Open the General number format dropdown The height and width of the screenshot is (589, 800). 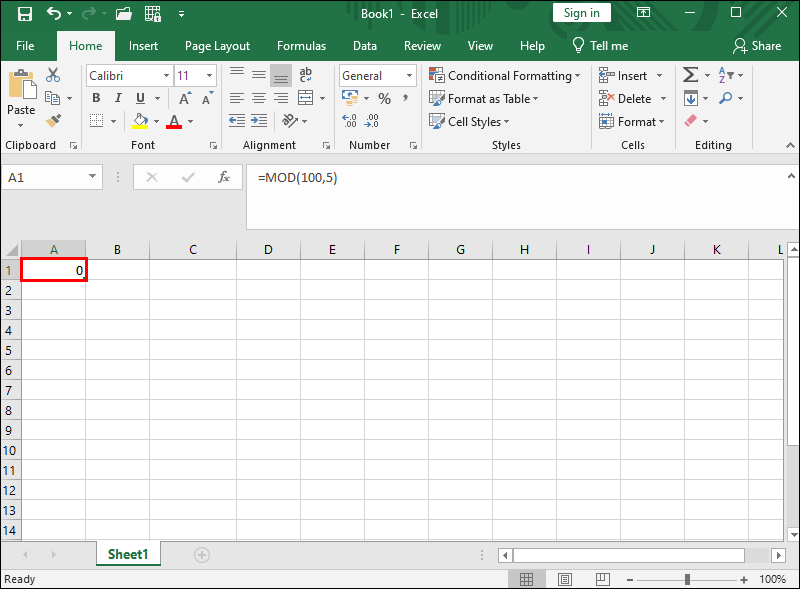pyautogui.click(x=409, y=76)
